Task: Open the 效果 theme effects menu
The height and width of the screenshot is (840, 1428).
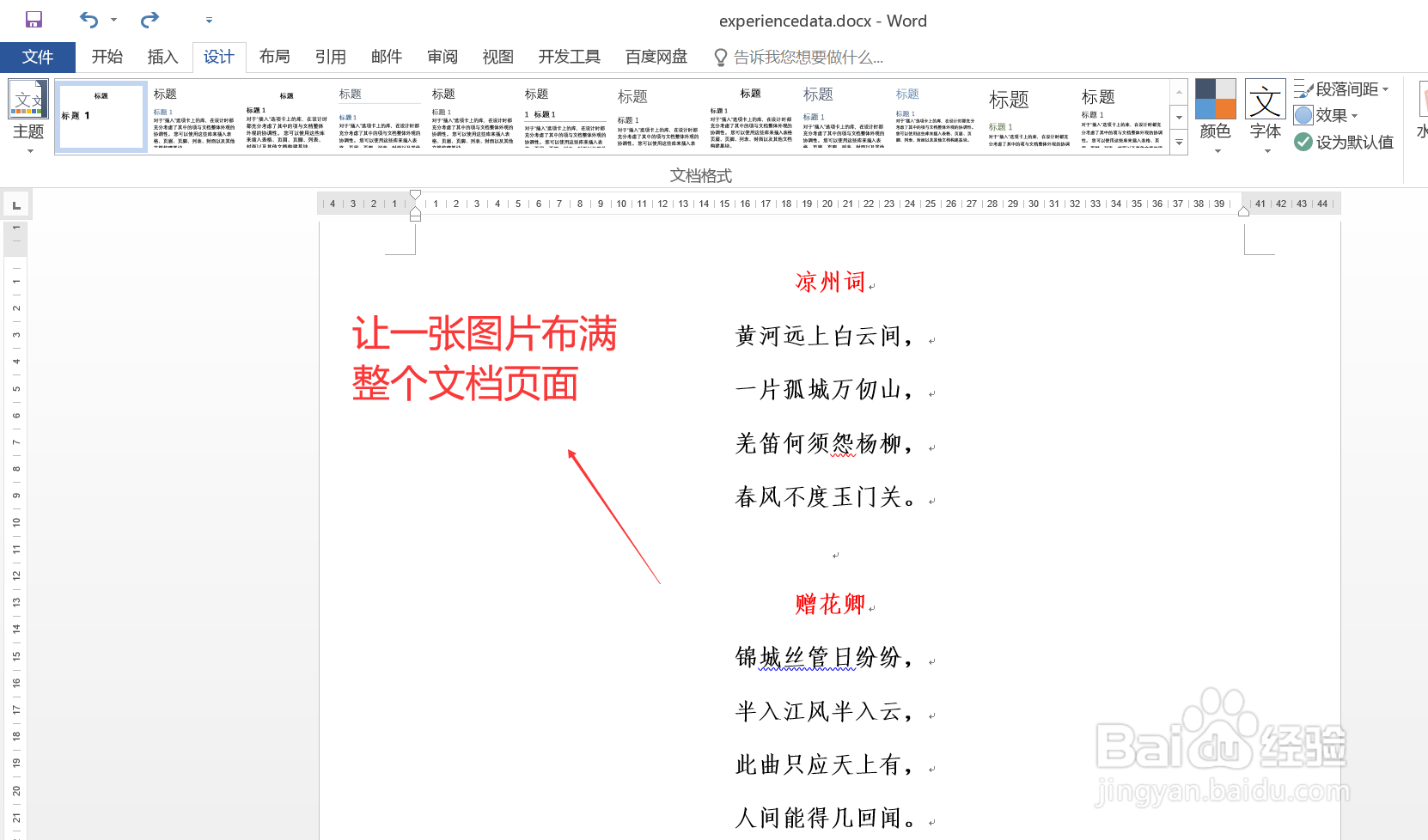Action: (1327, 114)
